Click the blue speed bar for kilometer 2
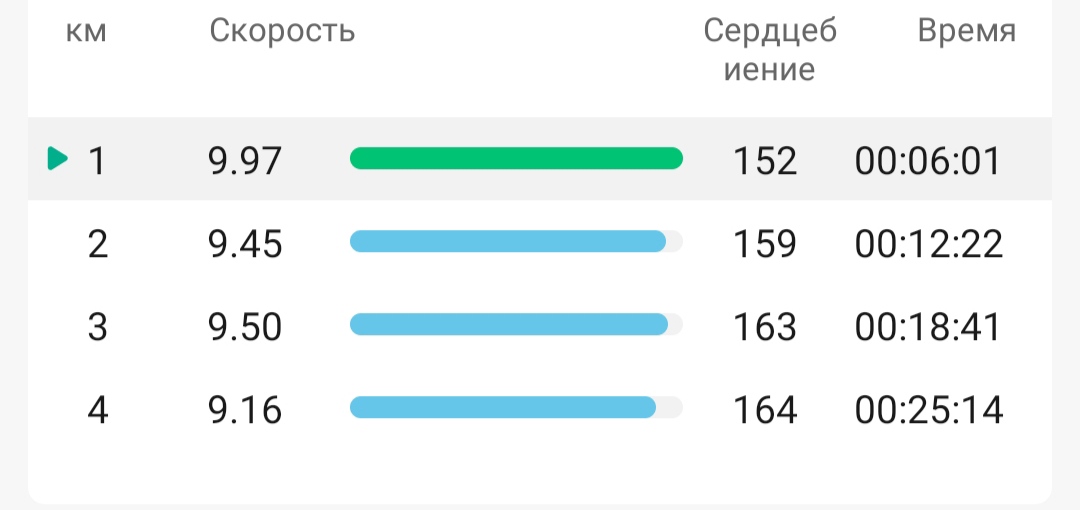1080x510 pixels. click(x=508, y=241)
